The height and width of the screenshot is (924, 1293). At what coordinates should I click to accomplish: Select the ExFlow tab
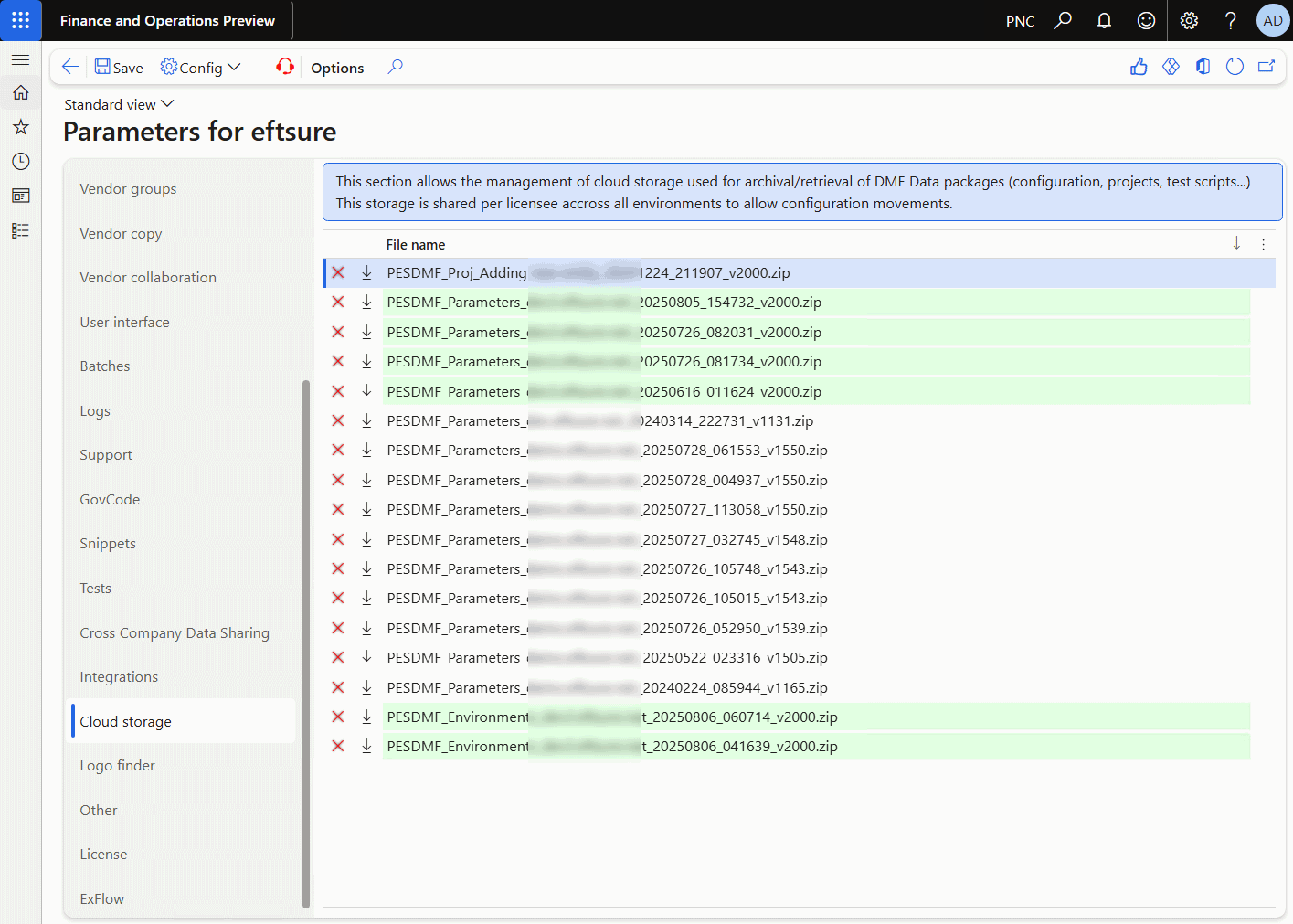[x=102, y=899]
